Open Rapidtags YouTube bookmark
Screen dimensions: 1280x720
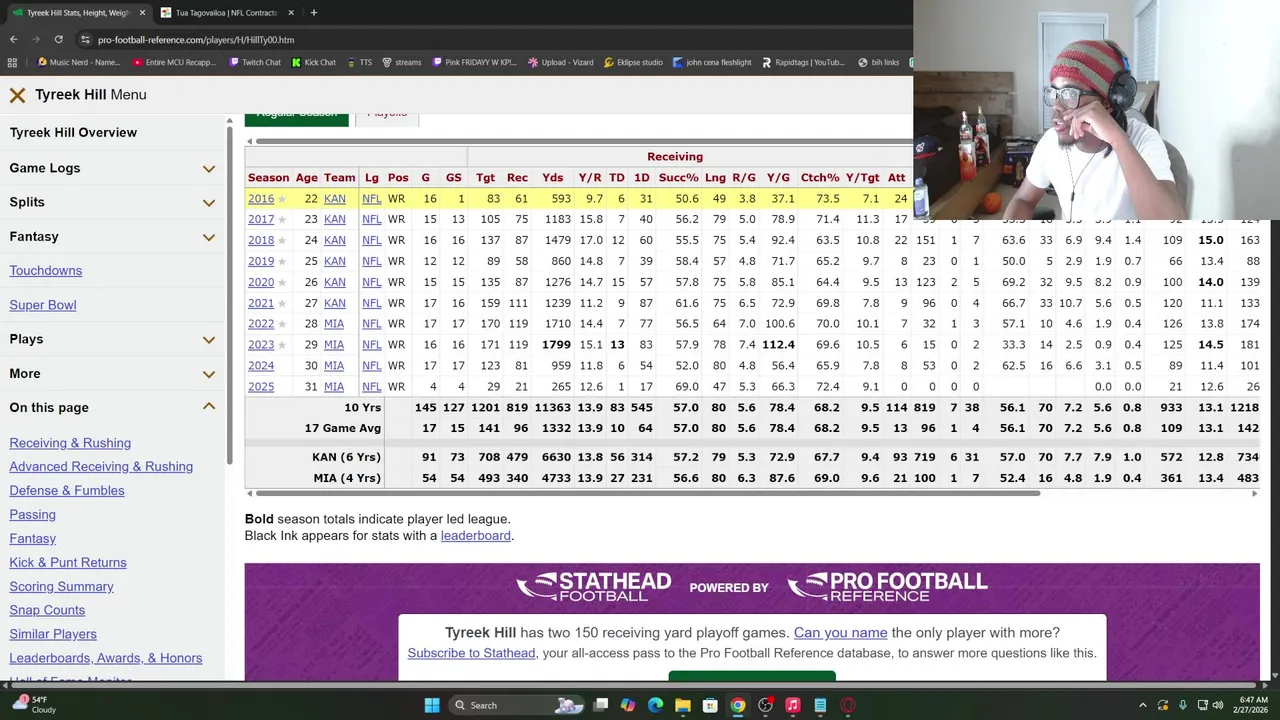[x=803, y=62]
